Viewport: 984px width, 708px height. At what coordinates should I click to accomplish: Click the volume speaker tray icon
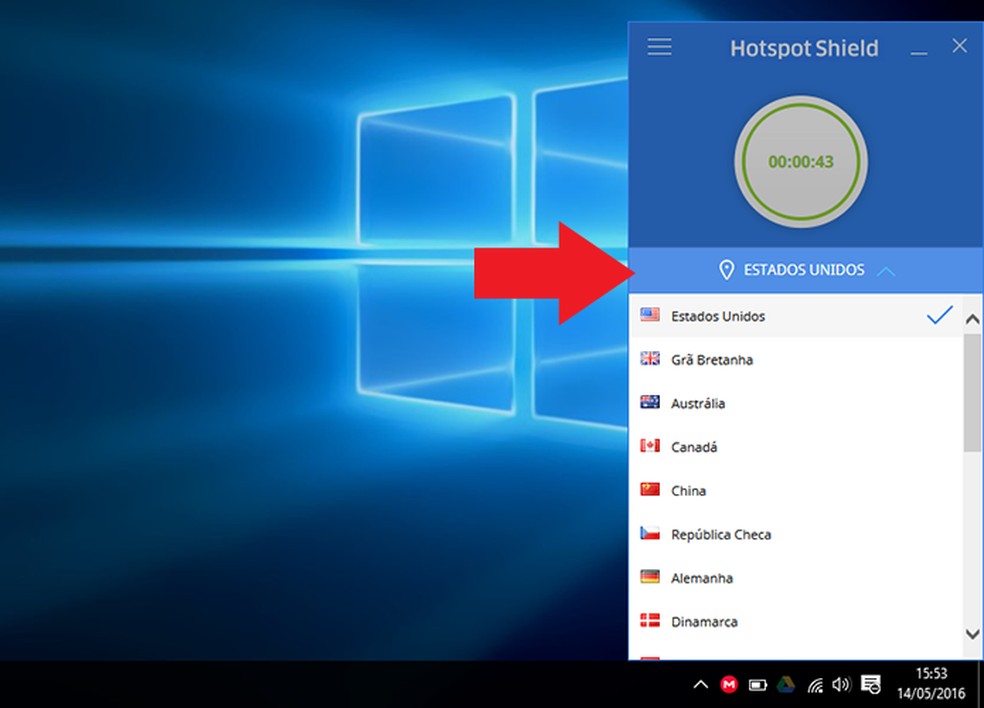tap(841, 685)
